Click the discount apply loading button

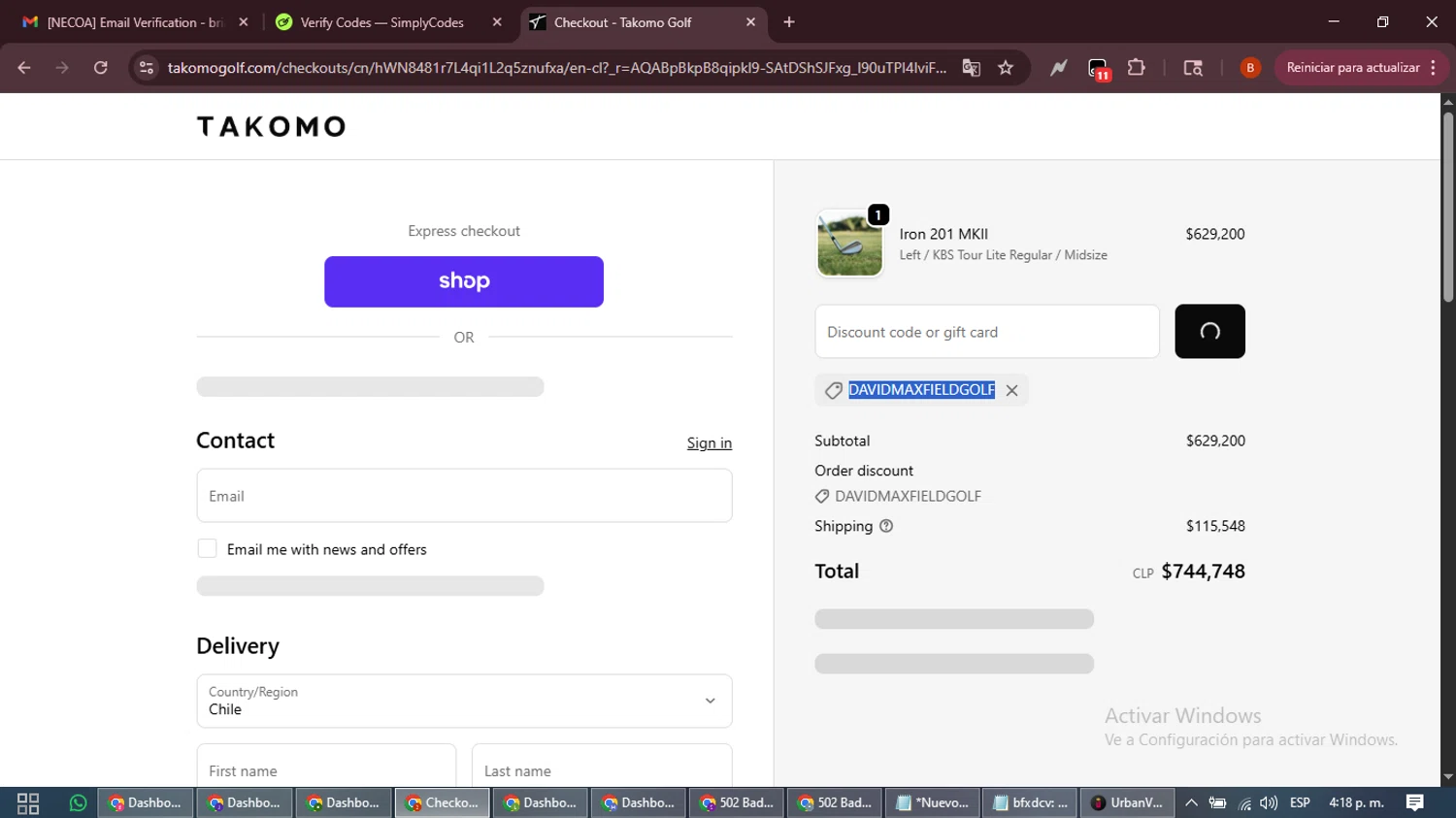click(1209, 332)
